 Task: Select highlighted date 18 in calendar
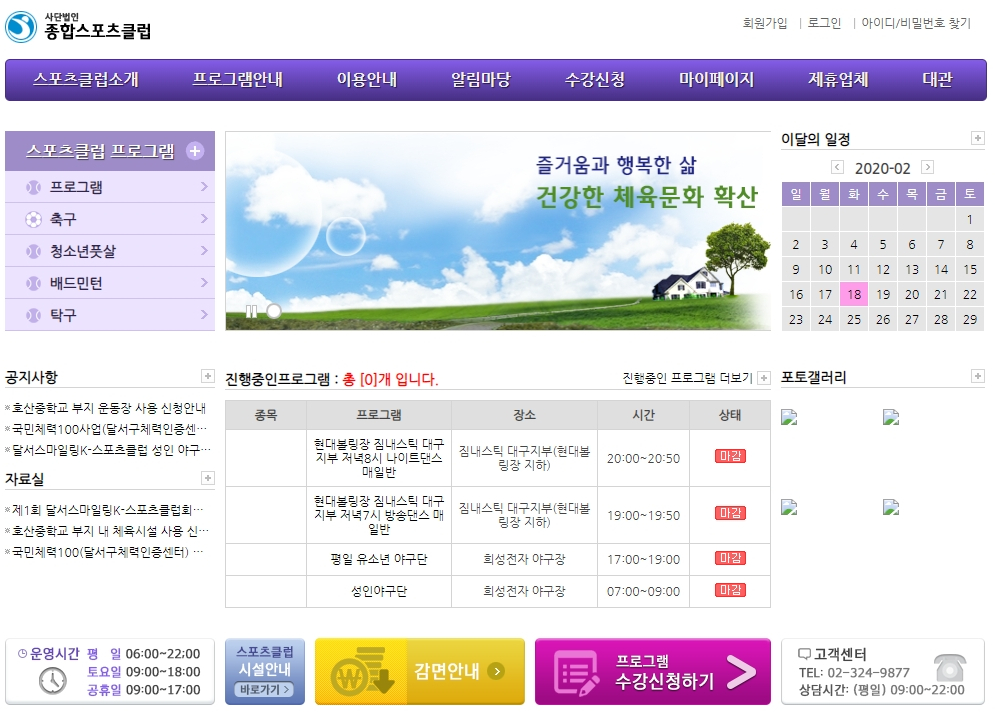coord(853,295)
